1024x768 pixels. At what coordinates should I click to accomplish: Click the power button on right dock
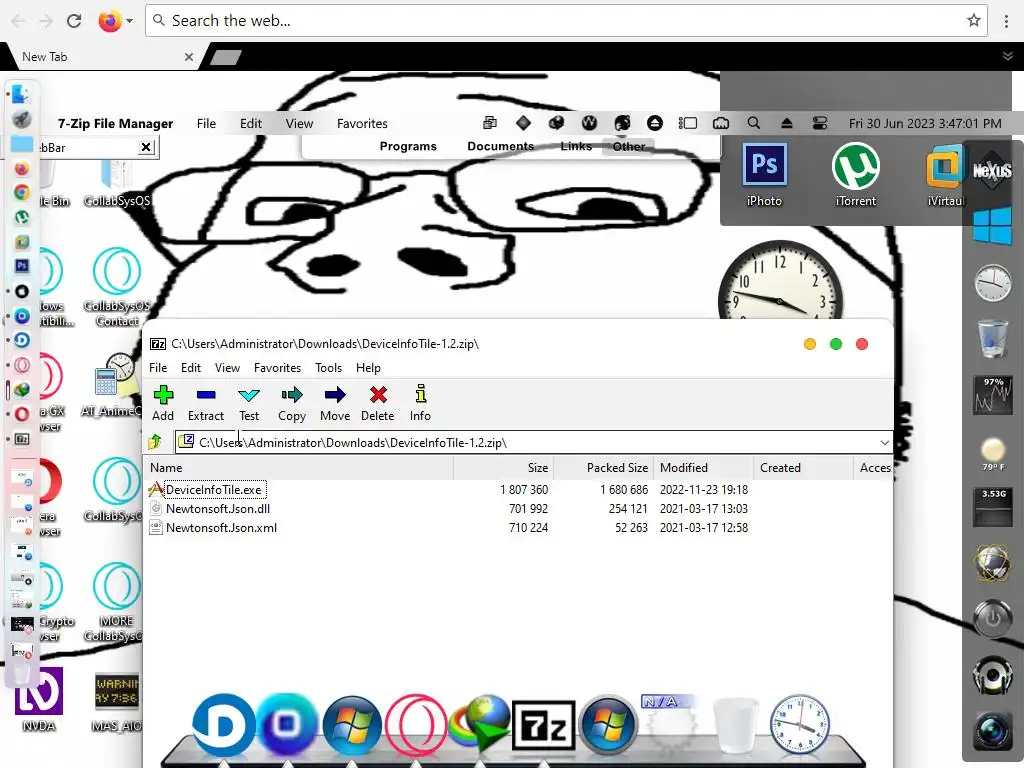(993, 617)
